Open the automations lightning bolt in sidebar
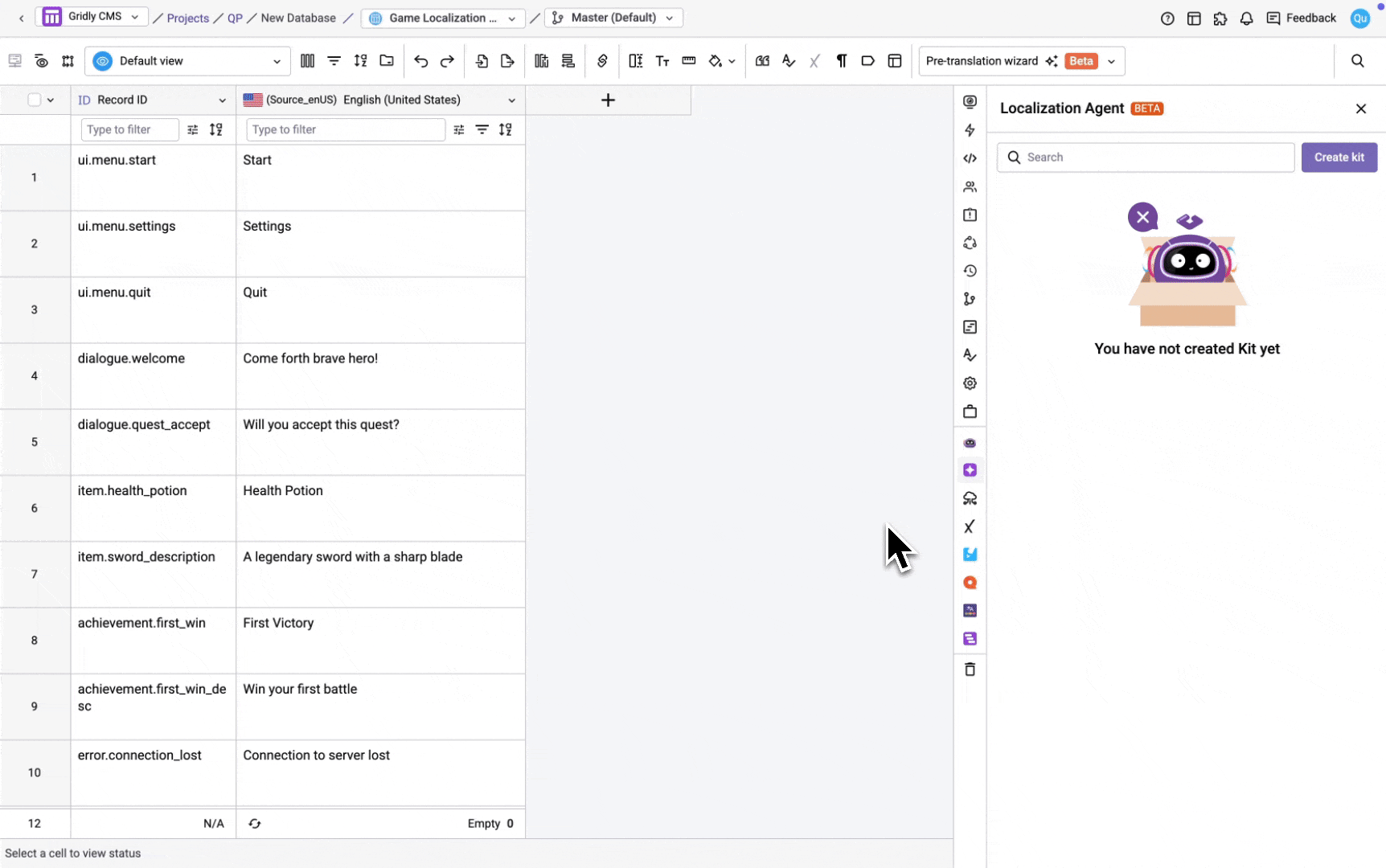1386x868 pixels. (970, 130)
